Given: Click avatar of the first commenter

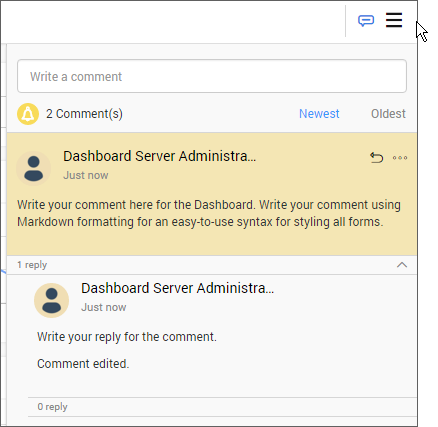Looking at the screenshot, I should pyautogui.click(x=34, y=168).
